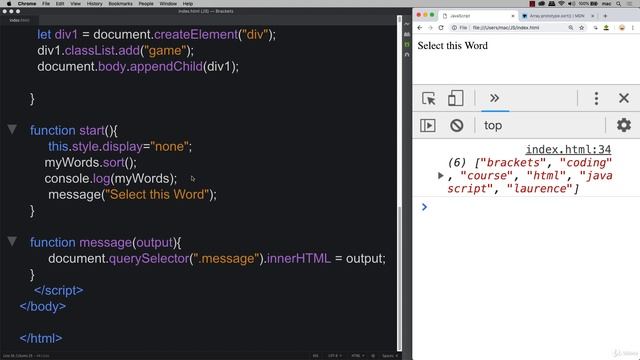Screen dimensions: 640x360
Task: Open the DevTools more tabs chevron
Action: [x=495, y=98]
